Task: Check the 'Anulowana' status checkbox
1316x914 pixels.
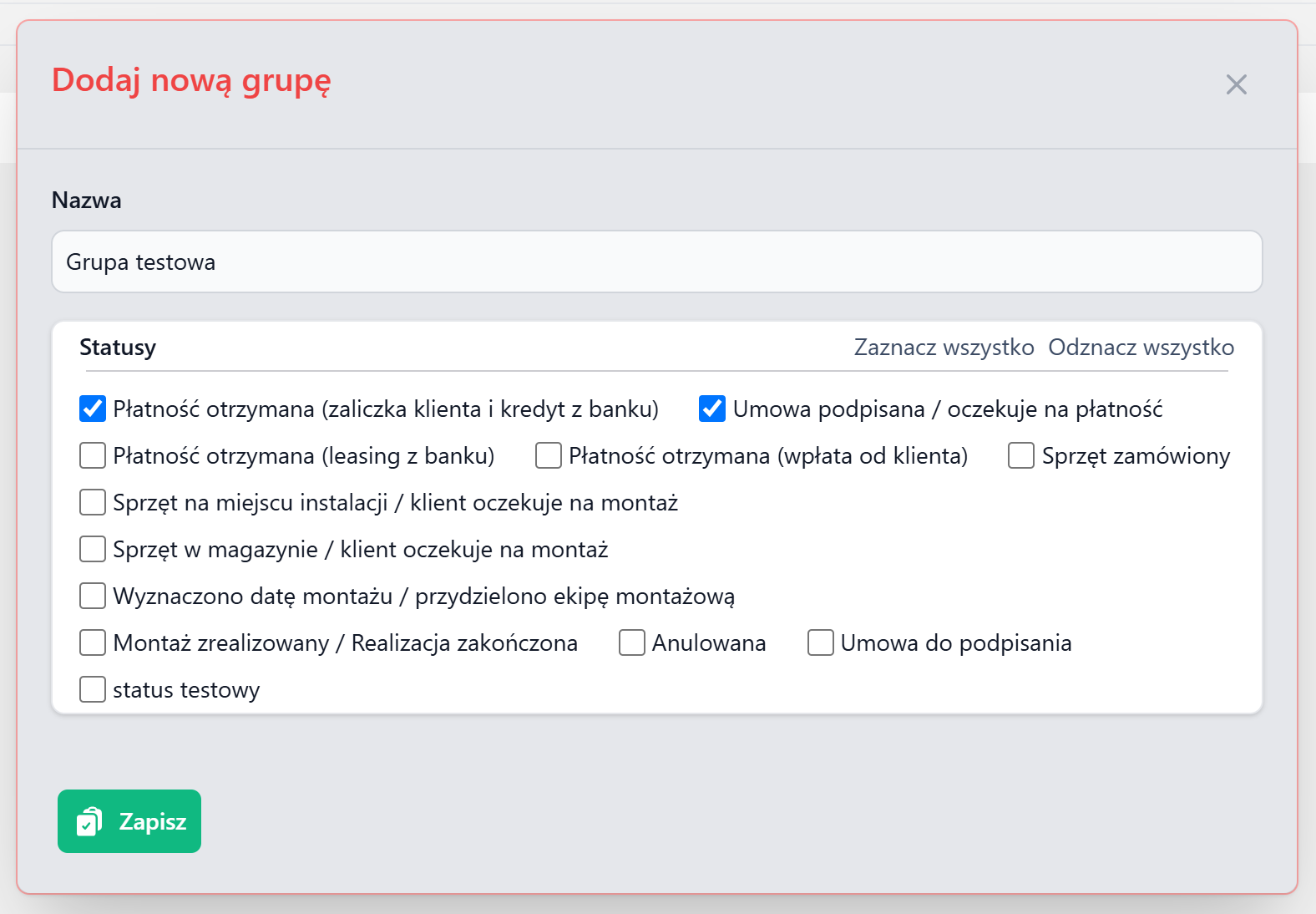Action: (x=632, y=643)
